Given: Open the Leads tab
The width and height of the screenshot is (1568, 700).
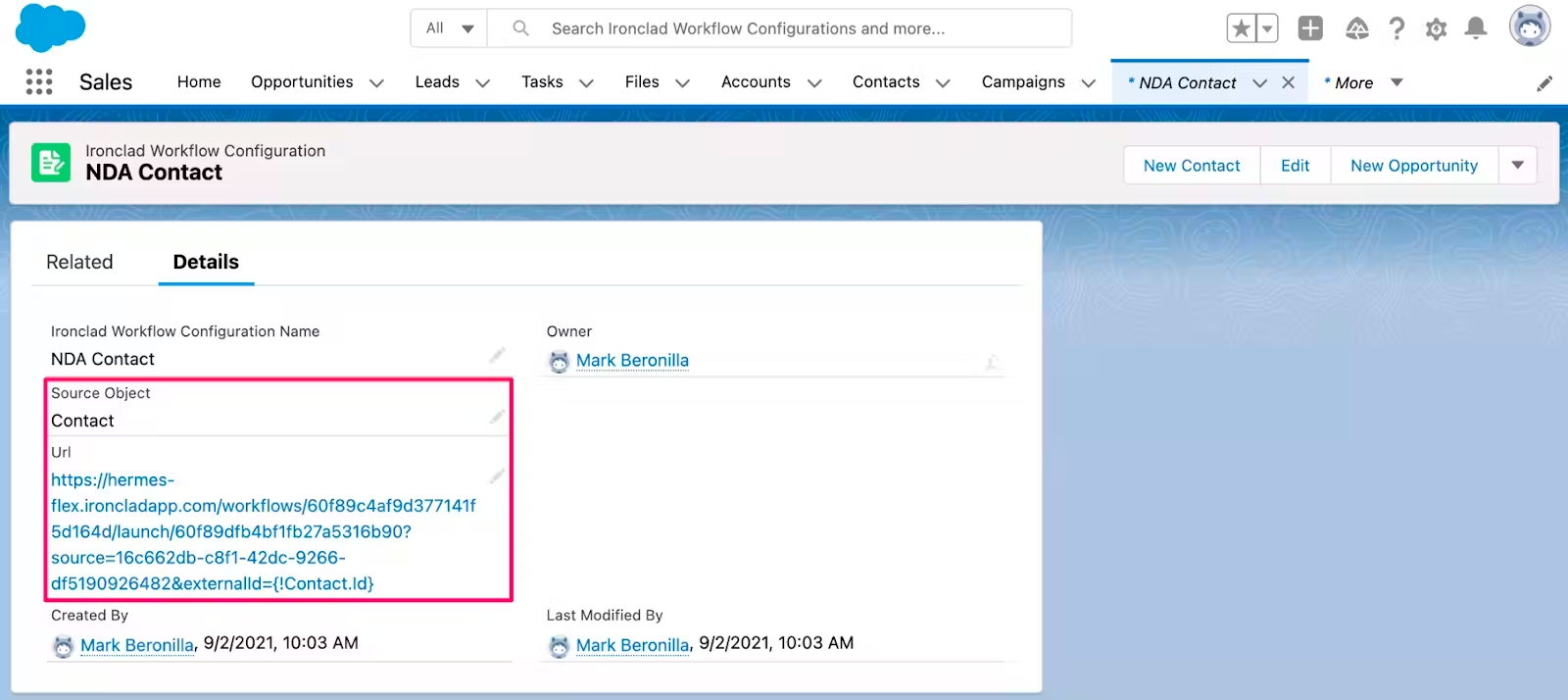Looking at the screenshot, I should pyautogui.click(x=437, y=81).
